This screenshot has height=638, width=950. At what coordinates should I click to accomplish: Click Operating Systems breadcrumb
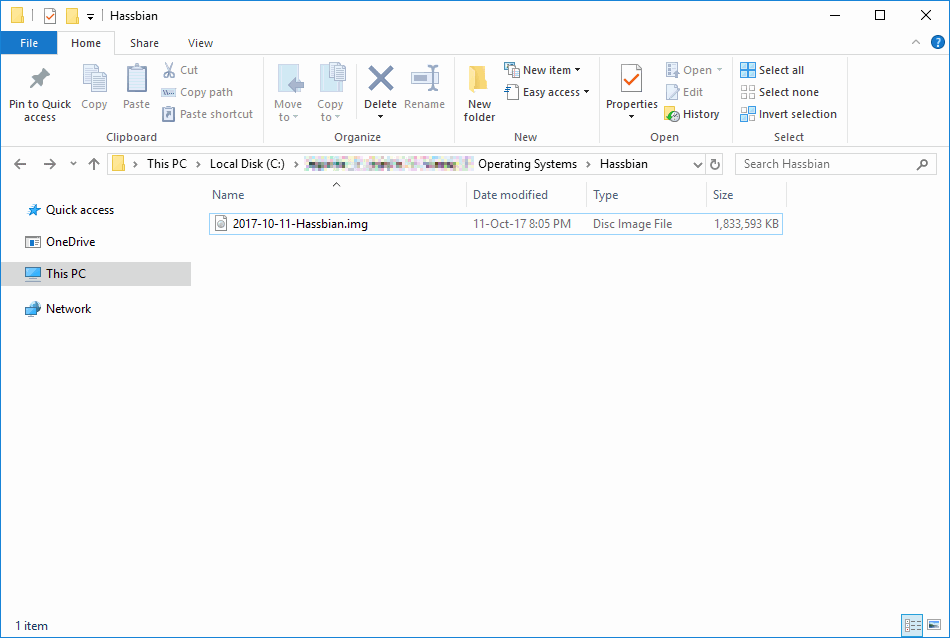point(527,164)
